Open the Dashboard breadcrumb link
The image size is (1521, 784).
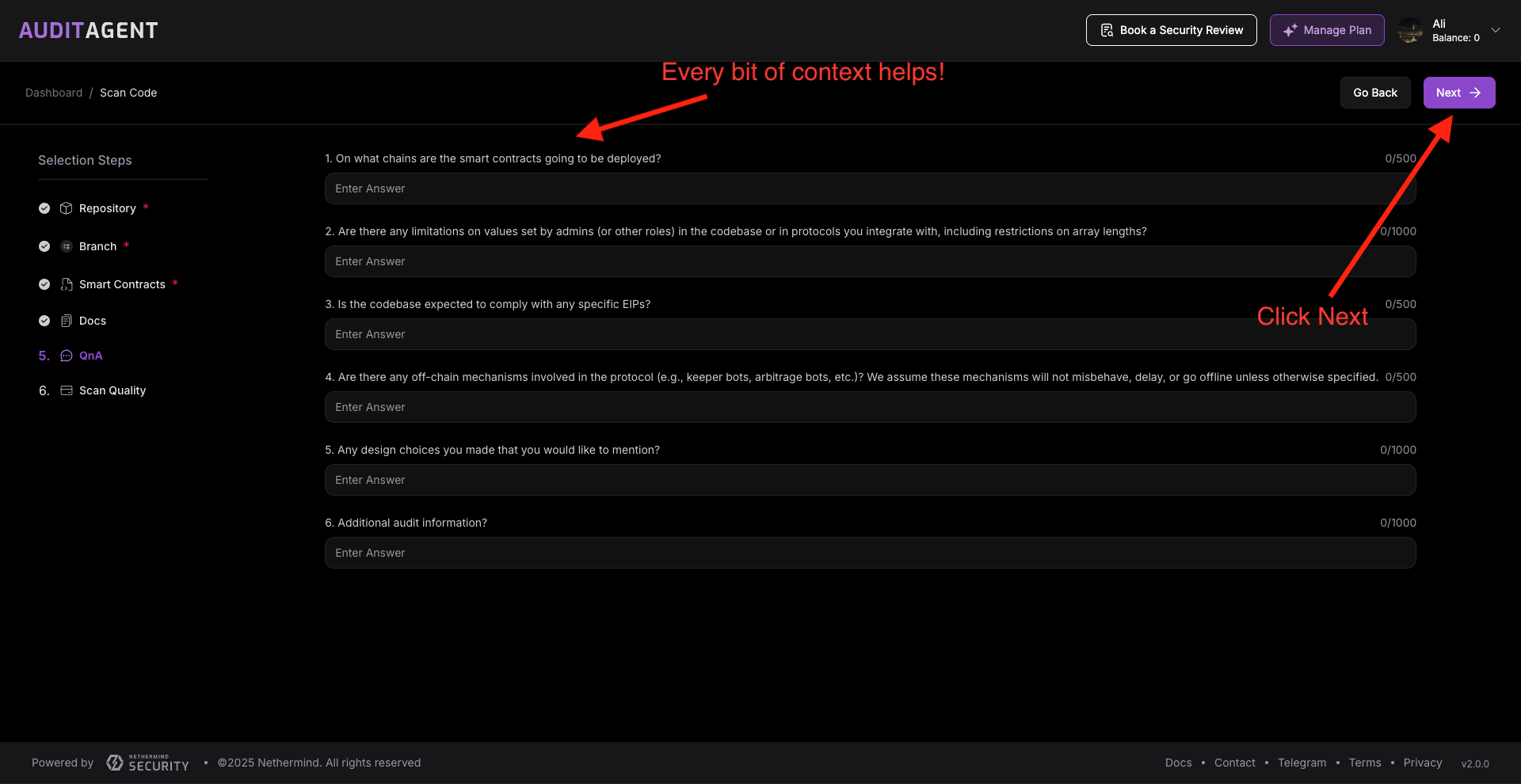pos(54,93)
